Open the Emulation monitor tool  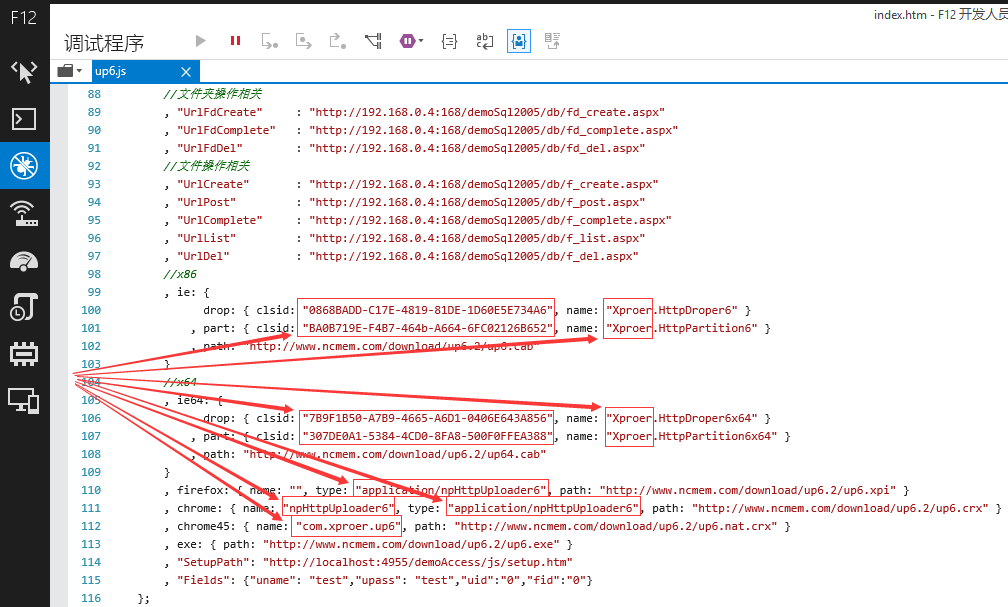pos(24,401)
